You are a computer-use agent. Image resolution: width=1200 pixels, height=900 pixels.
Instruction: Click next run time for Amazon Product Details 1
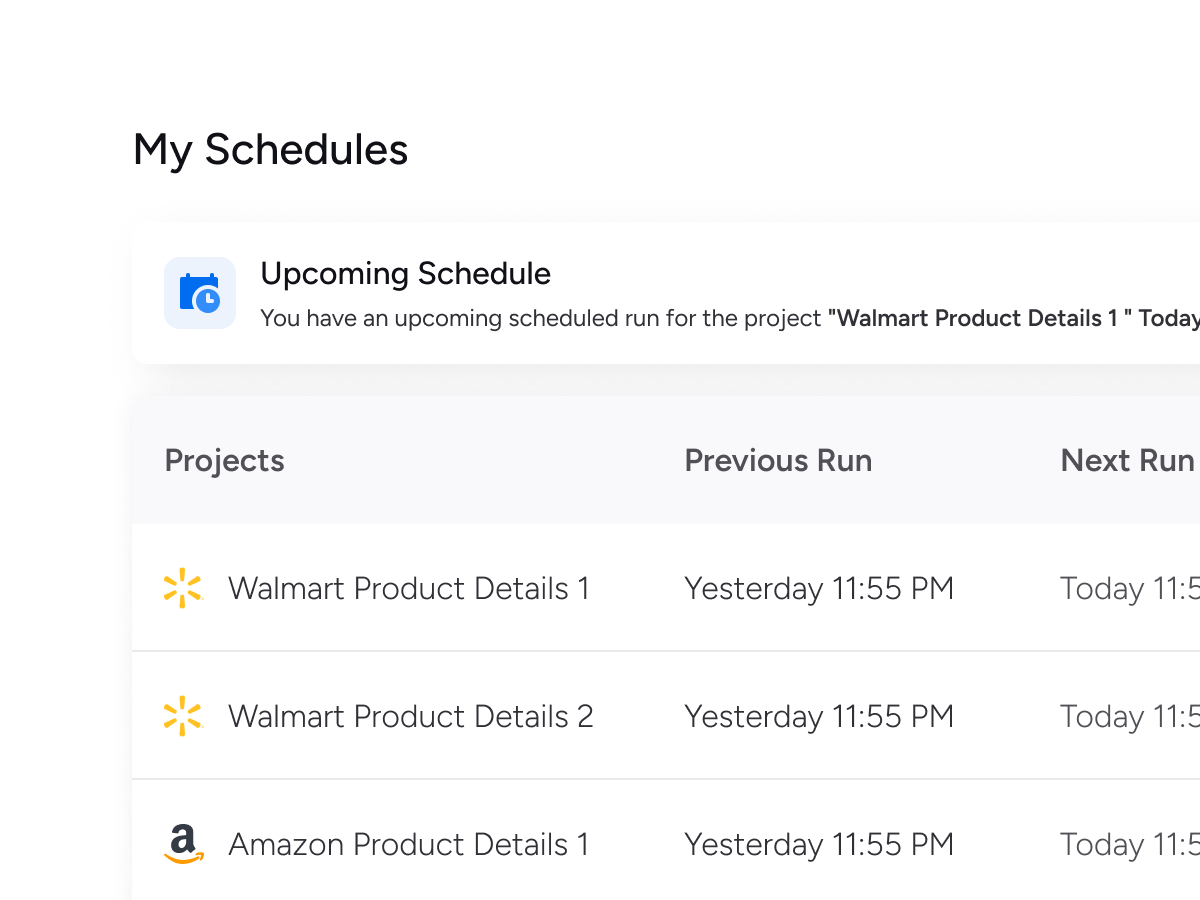coord(1129,844)
